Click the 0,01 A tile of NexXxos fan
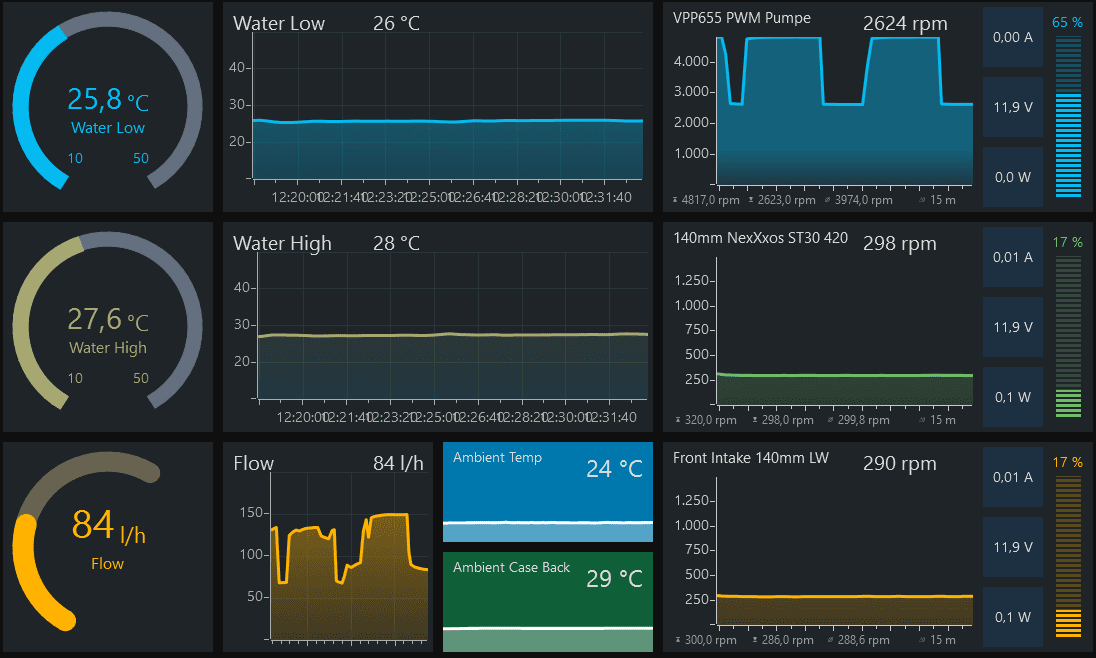This screenshot has width=1096, height=658. pos(1013,257)
